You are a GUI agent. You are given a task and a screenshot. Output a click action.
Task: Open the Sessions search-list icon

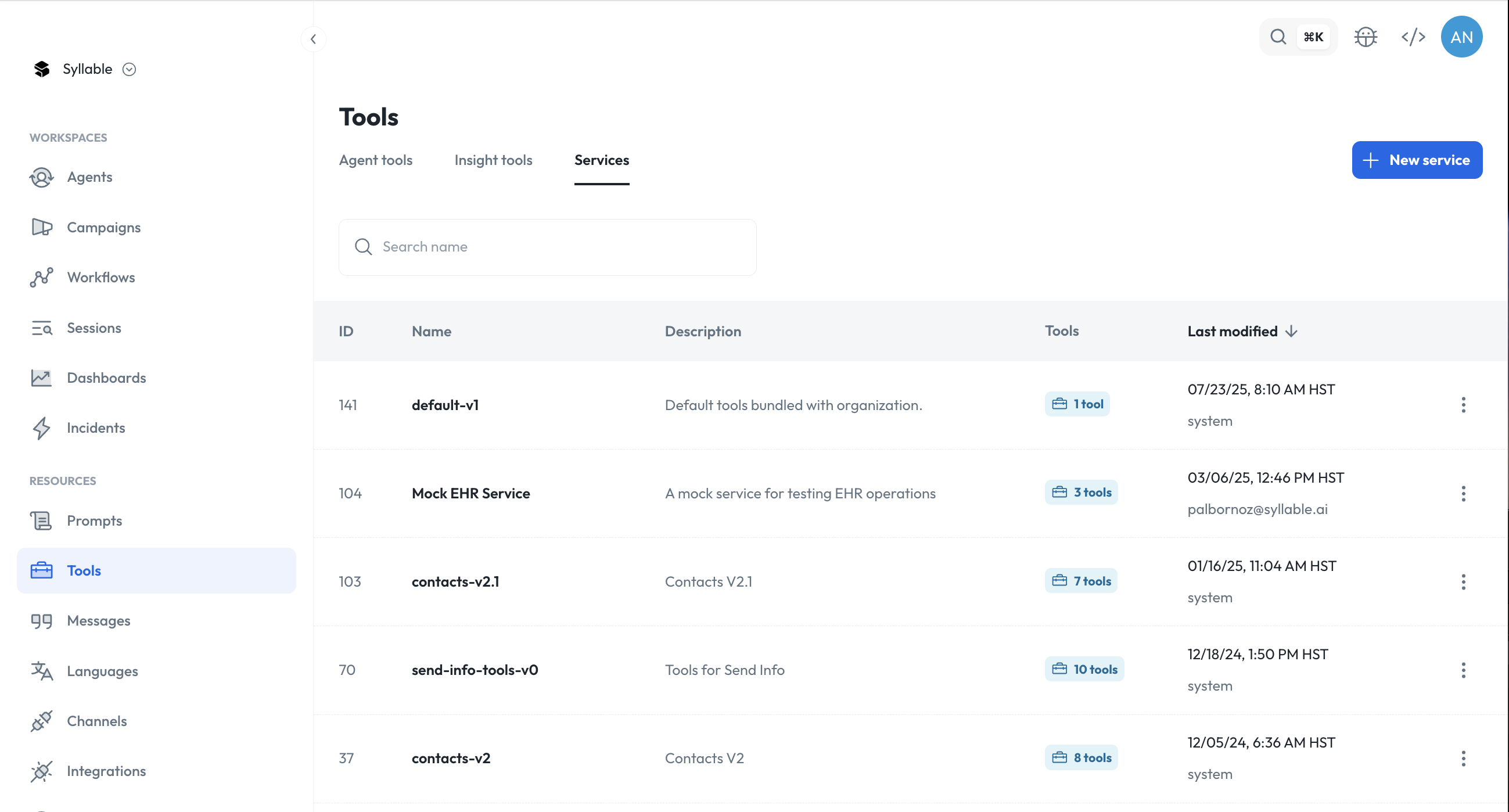(42, 328)
